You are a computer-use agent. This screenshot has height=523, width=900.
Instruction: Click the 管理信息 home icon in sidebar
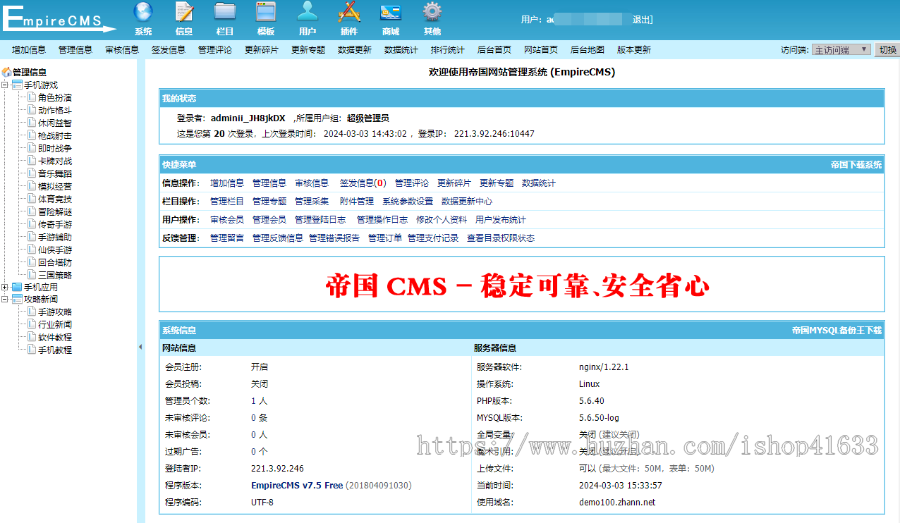(6, 72)
